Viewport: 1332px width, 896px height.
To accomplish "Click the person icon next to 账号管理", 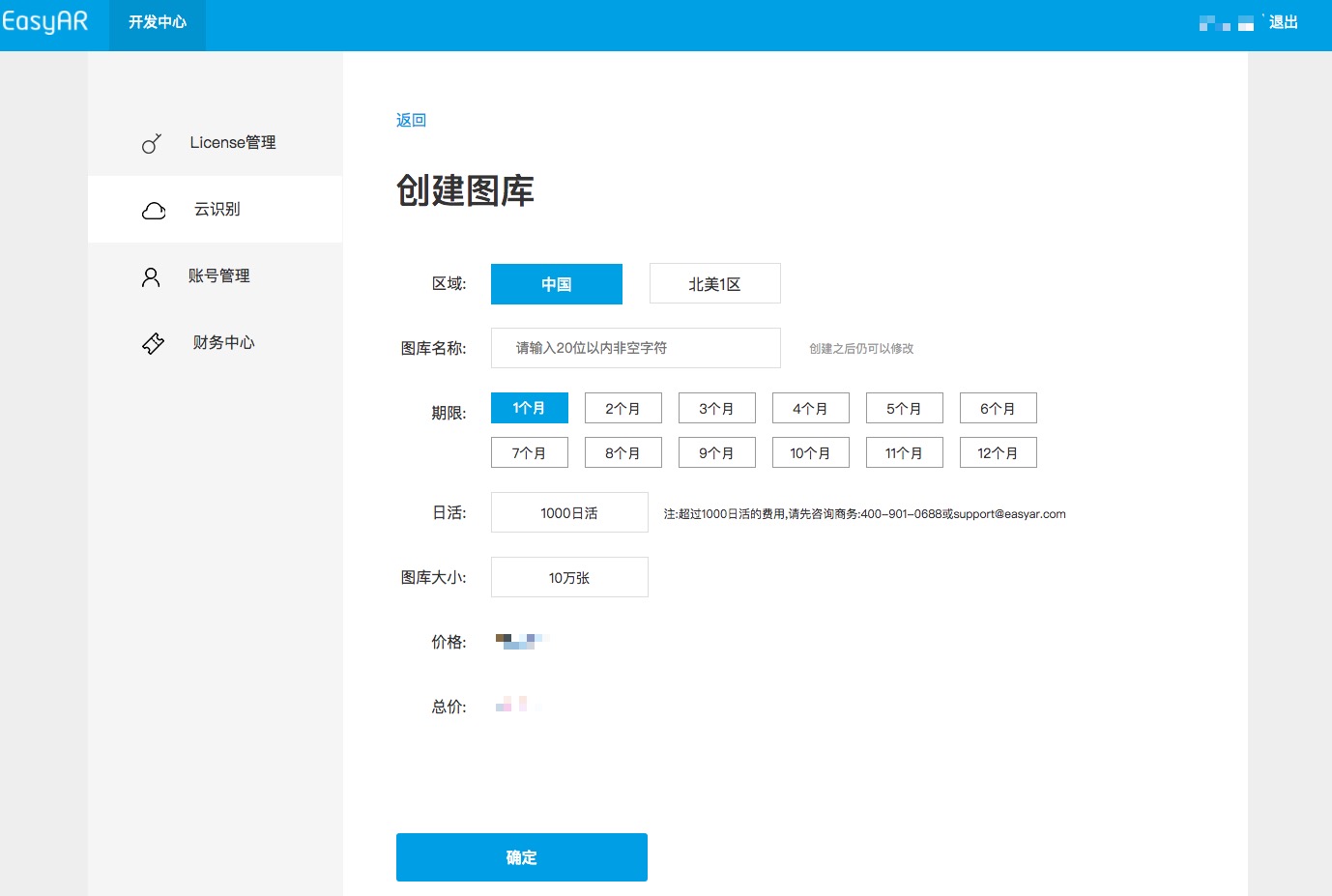I will (151, 275).
